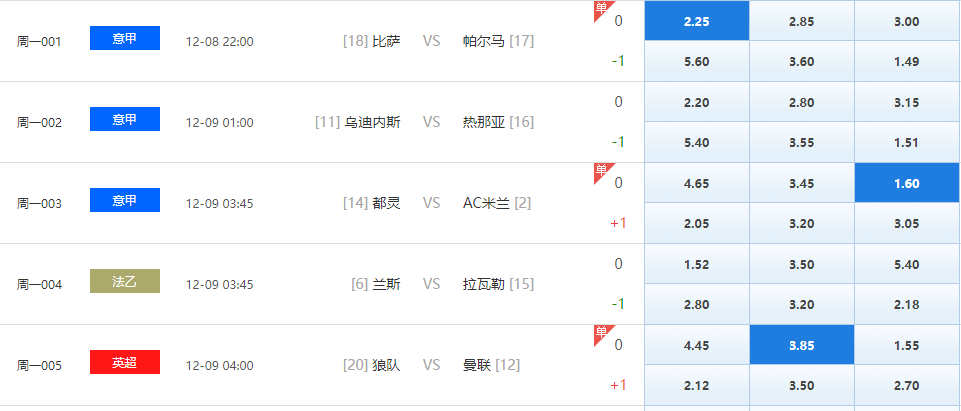Click the red 英超 league badge
961x411 pixels.
(125, 362)
